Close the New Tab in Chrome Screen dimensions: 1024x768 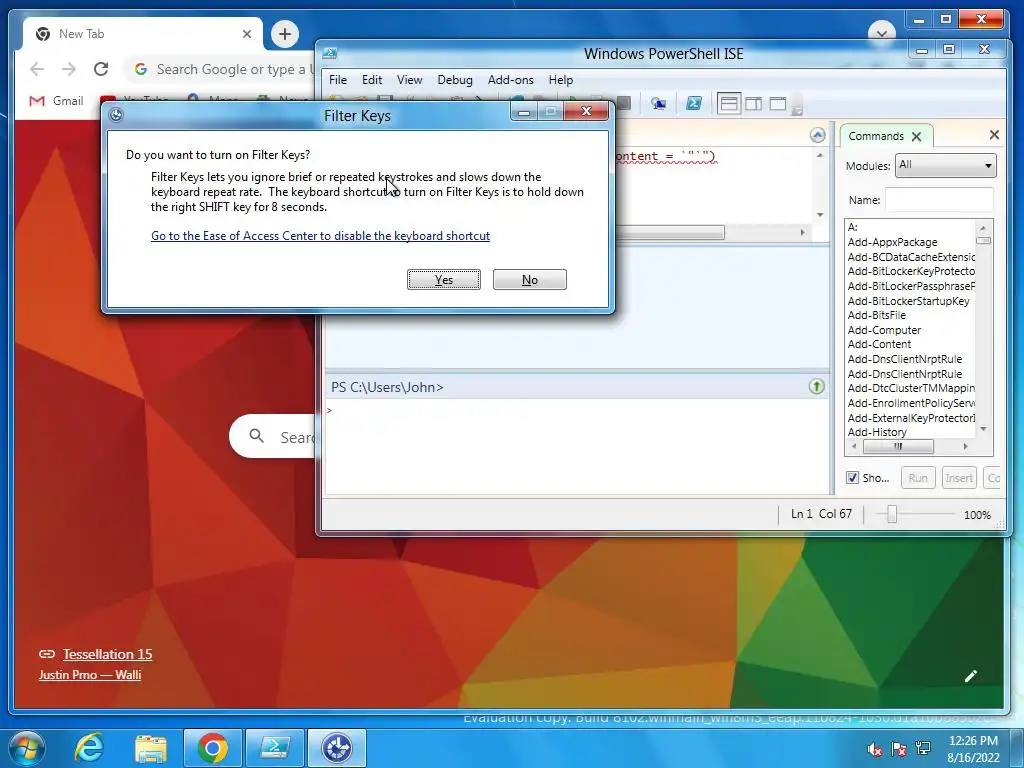click(x=247, y=34)
